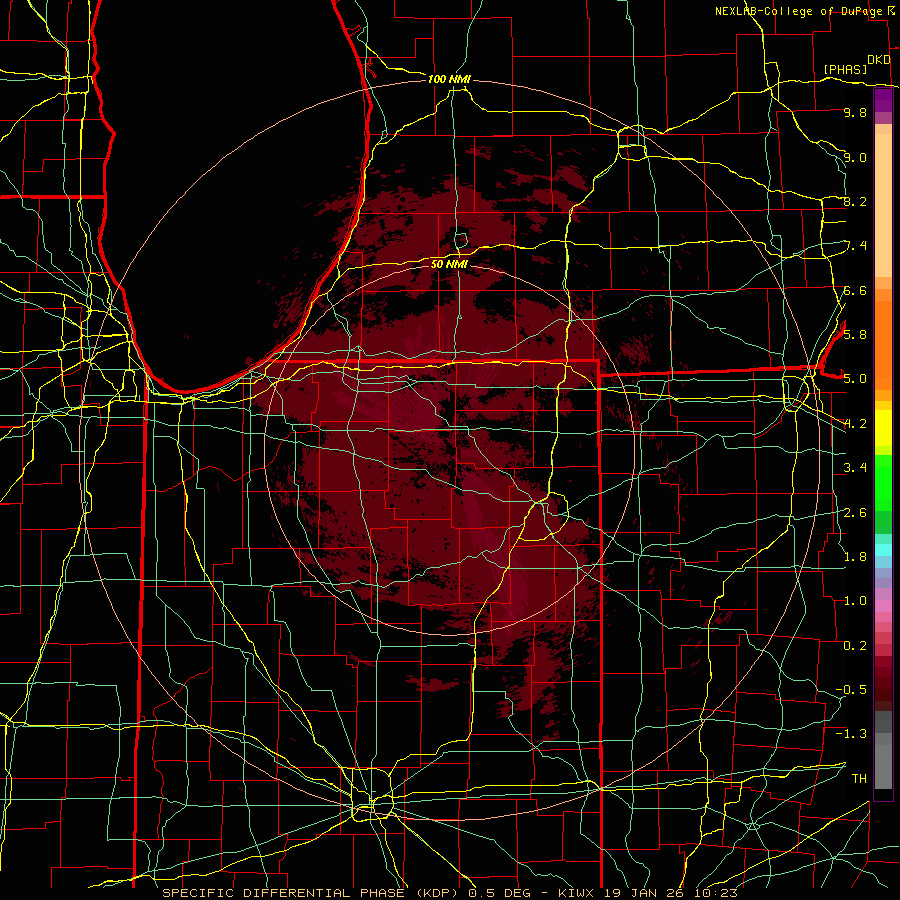Click the cyan segment of the color scale
The width and height of the screenshot is (900, 900).
pos(883,549)
